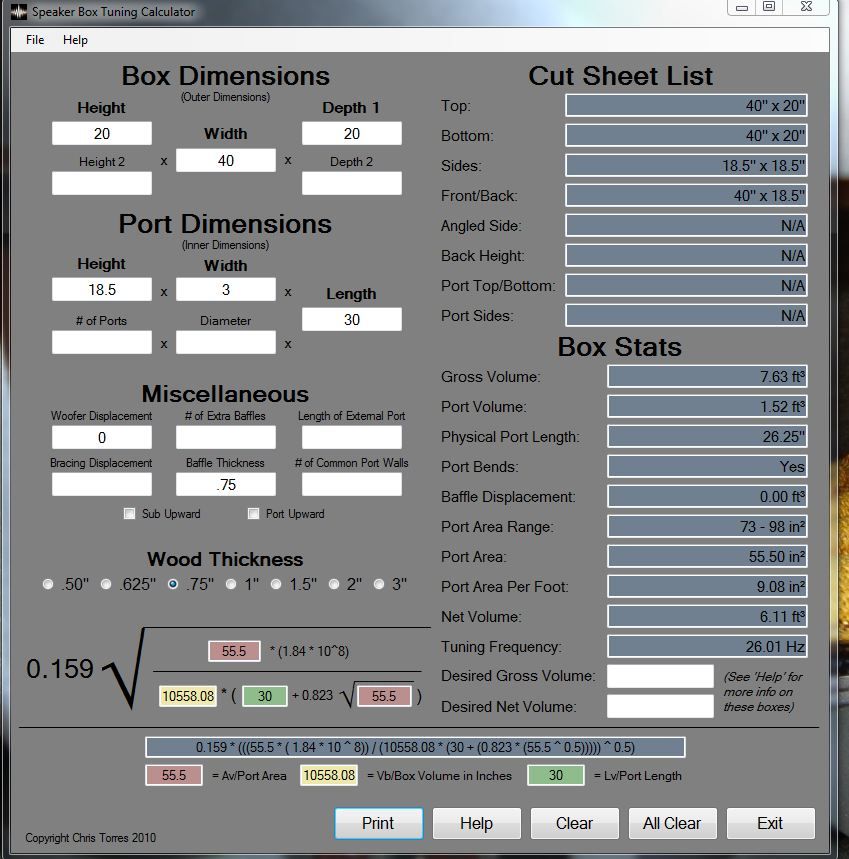Click the Woofer Displacement field
The height and width of the screenshot is (859, 849).
(x=102, y=438)
